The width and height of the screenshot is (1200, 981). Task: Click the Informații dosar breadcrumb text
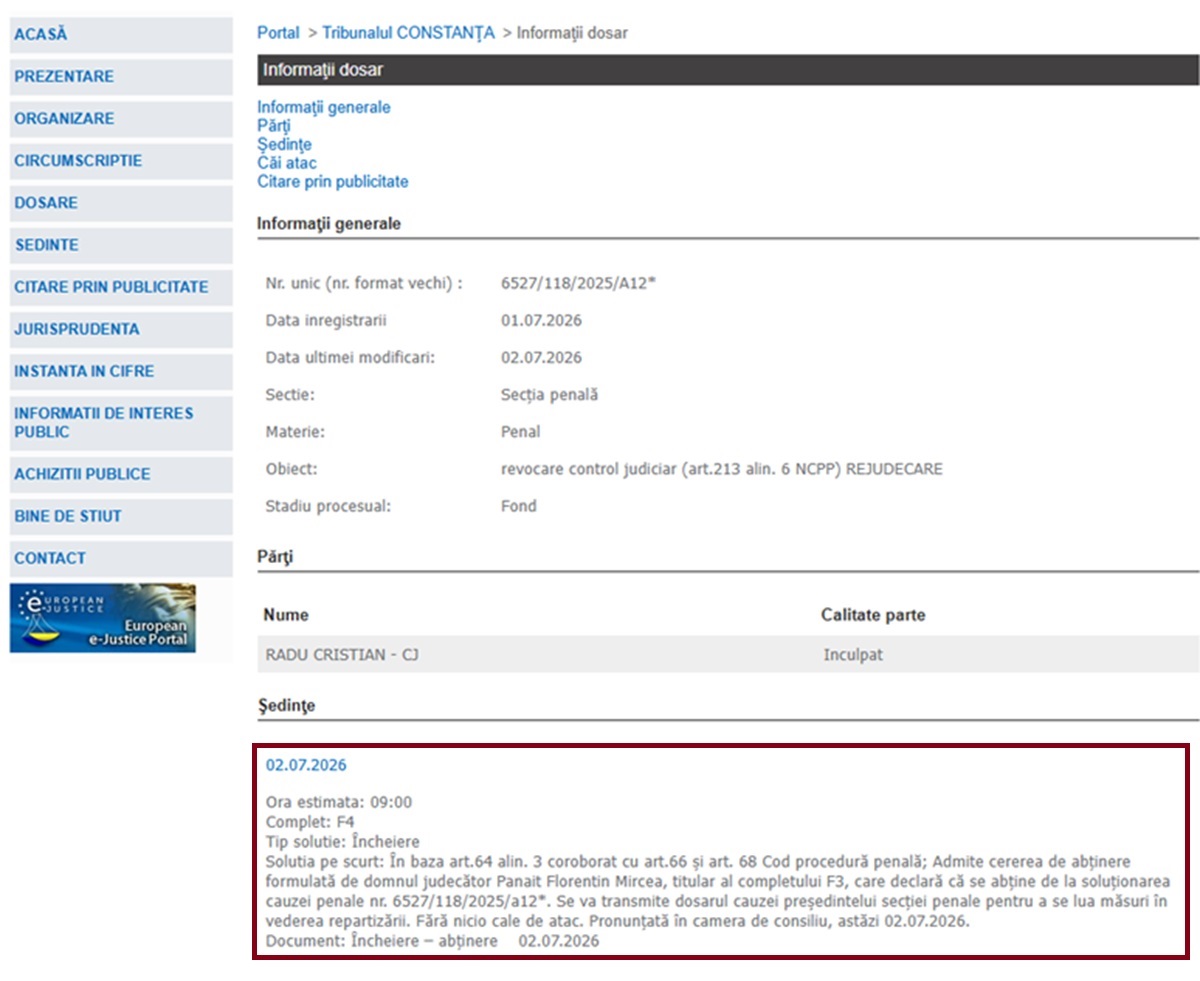click(572, 33)
